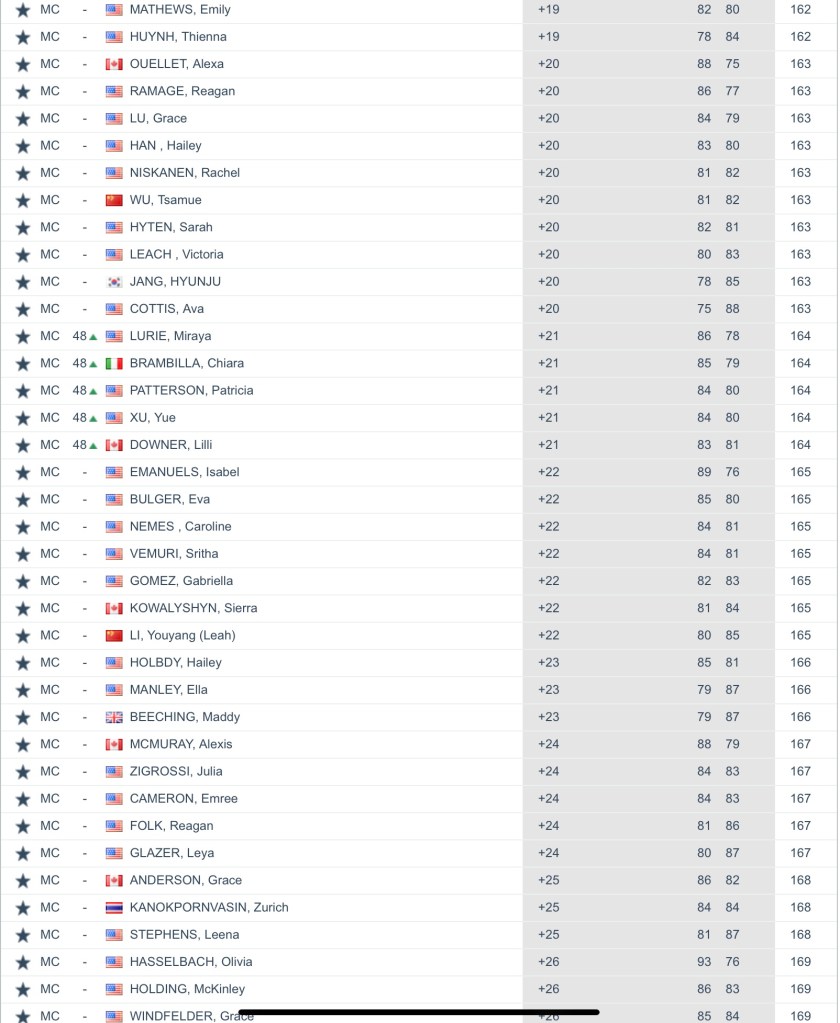Screen dimensions: 840x1023
Task: Toggle favorite star for Olivia Hasselbach
Action: [x=23, y=962]
